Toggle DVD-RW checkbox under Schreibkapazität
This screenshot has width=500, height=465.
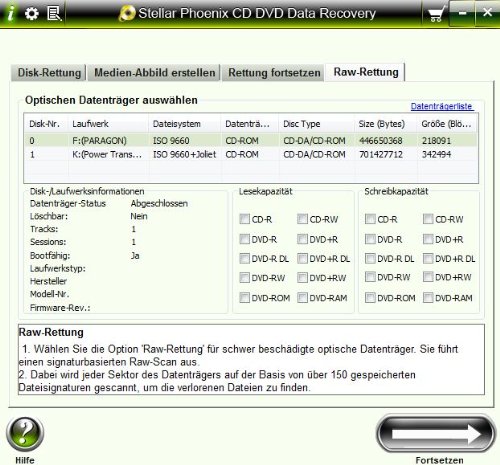pos(370,277)
